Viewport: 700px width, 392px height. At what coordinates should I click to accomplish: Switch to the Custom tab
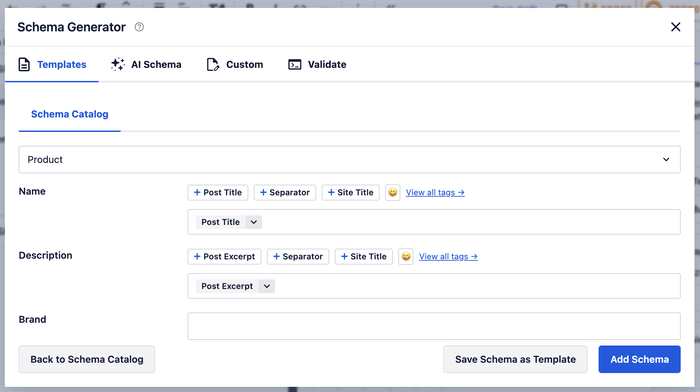pyautogui.click(x=235, y=64)
